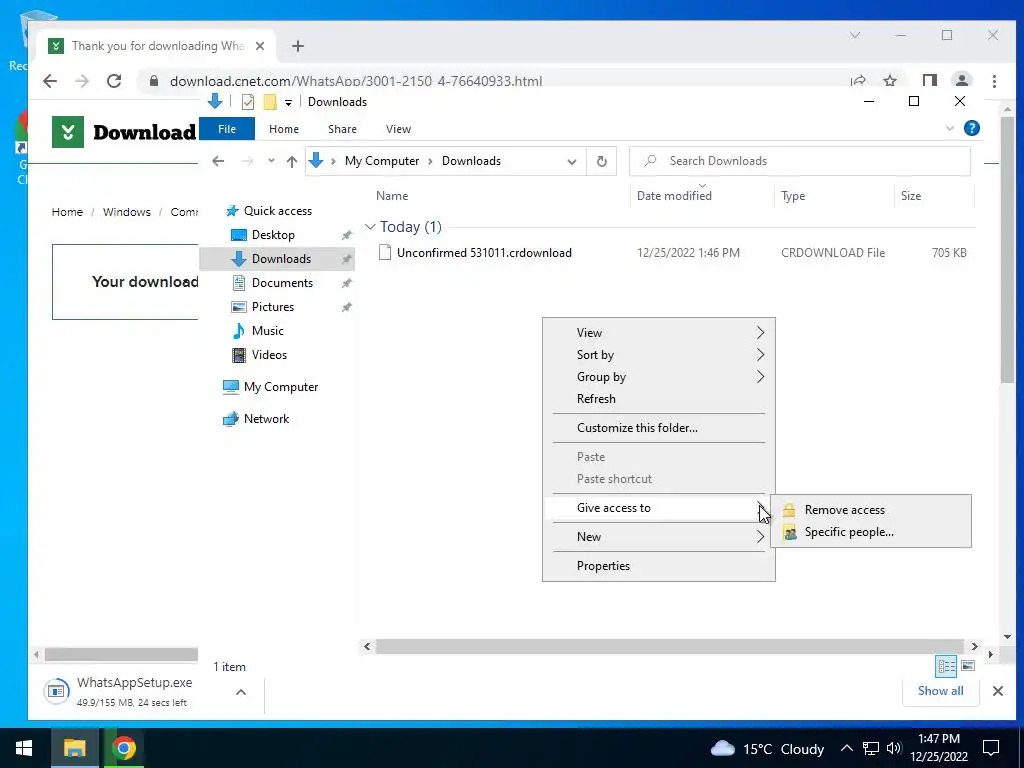This screenshot has width=1024, height=768.
Task: Click Show all downloads in Chrome
Action: [x=940, y=691]
